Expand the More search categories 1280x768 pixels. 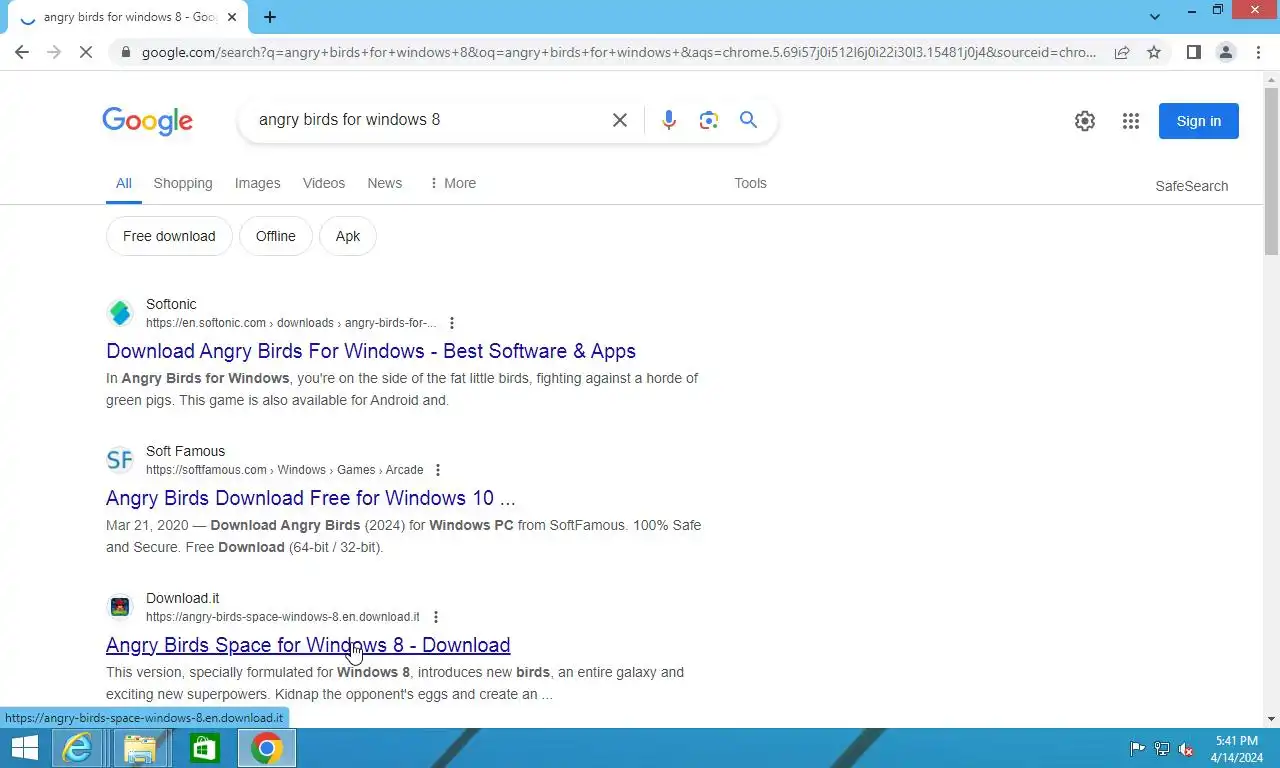click(452, 183)
